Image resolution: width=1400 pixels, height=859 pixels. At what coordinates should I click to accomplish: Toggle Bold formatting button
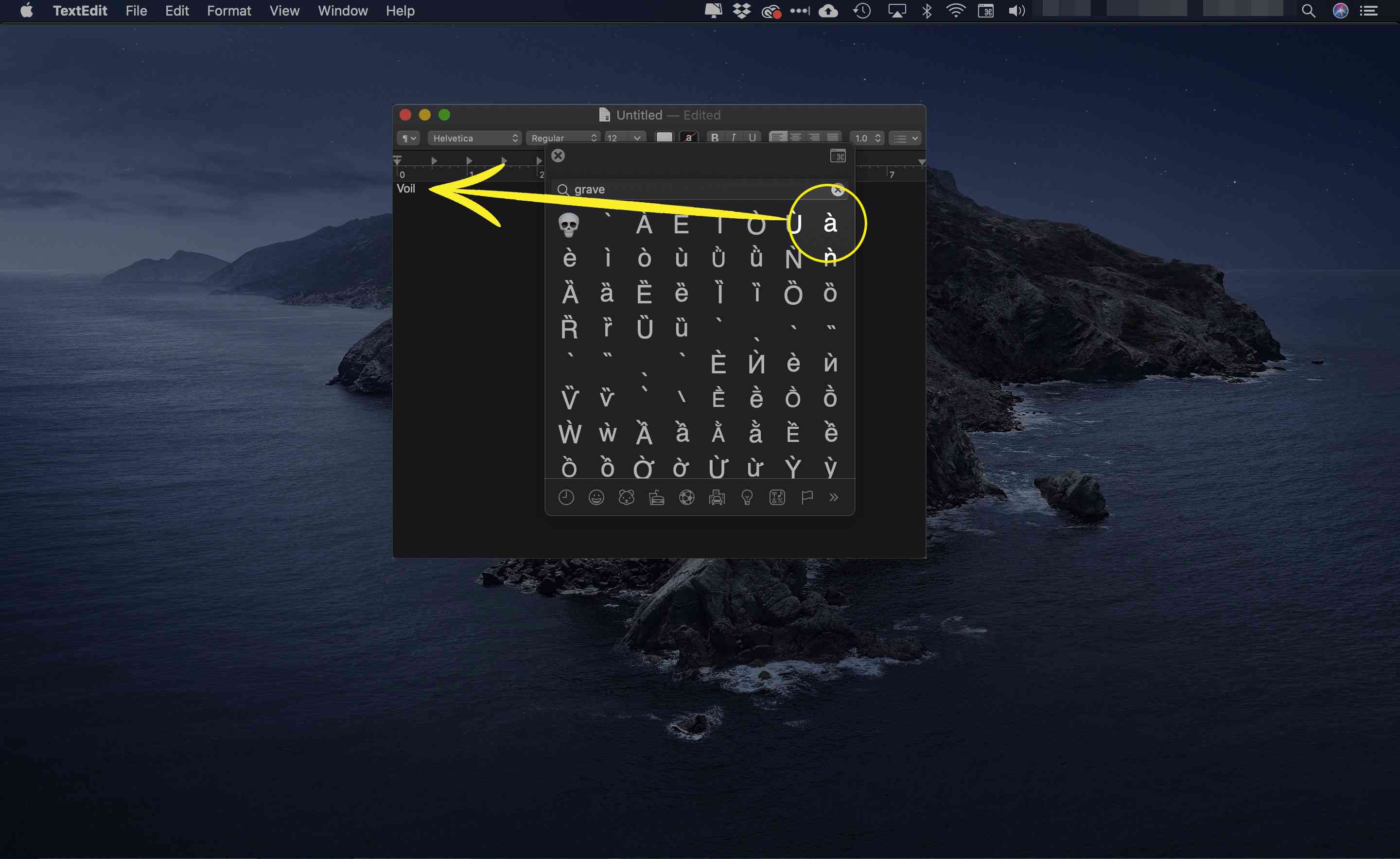pos(716,137)
